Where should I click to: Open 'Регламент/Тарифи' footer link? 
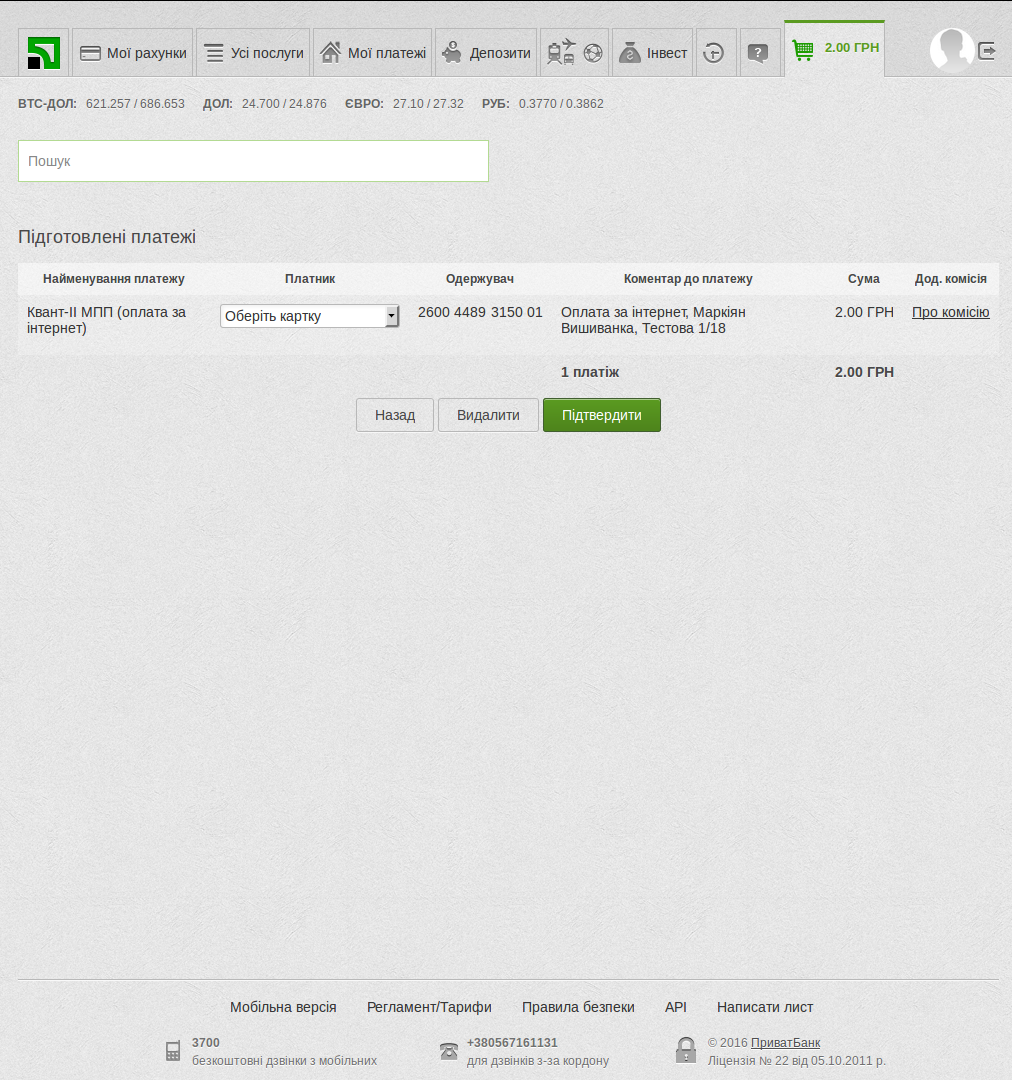(x=429, y=1007)
